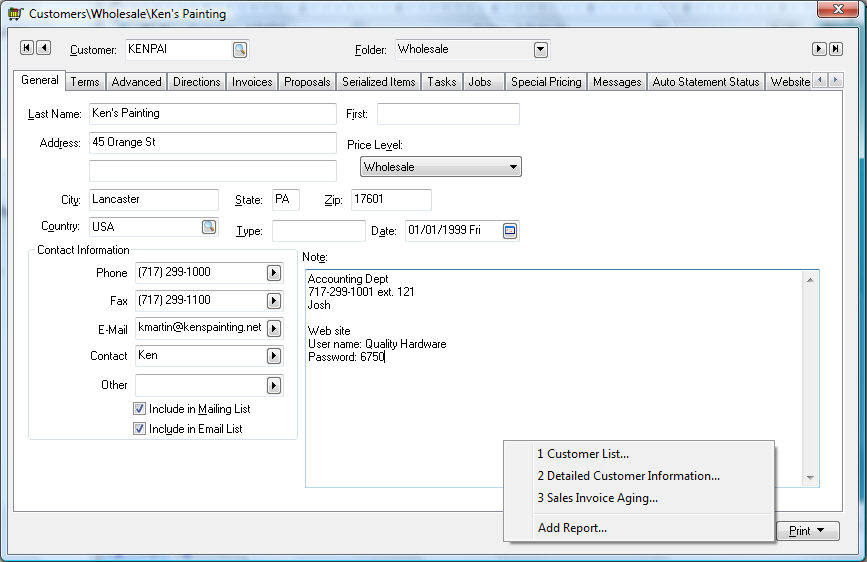
Task: Jump to the last customer record
Action: [x=834, y=49]
